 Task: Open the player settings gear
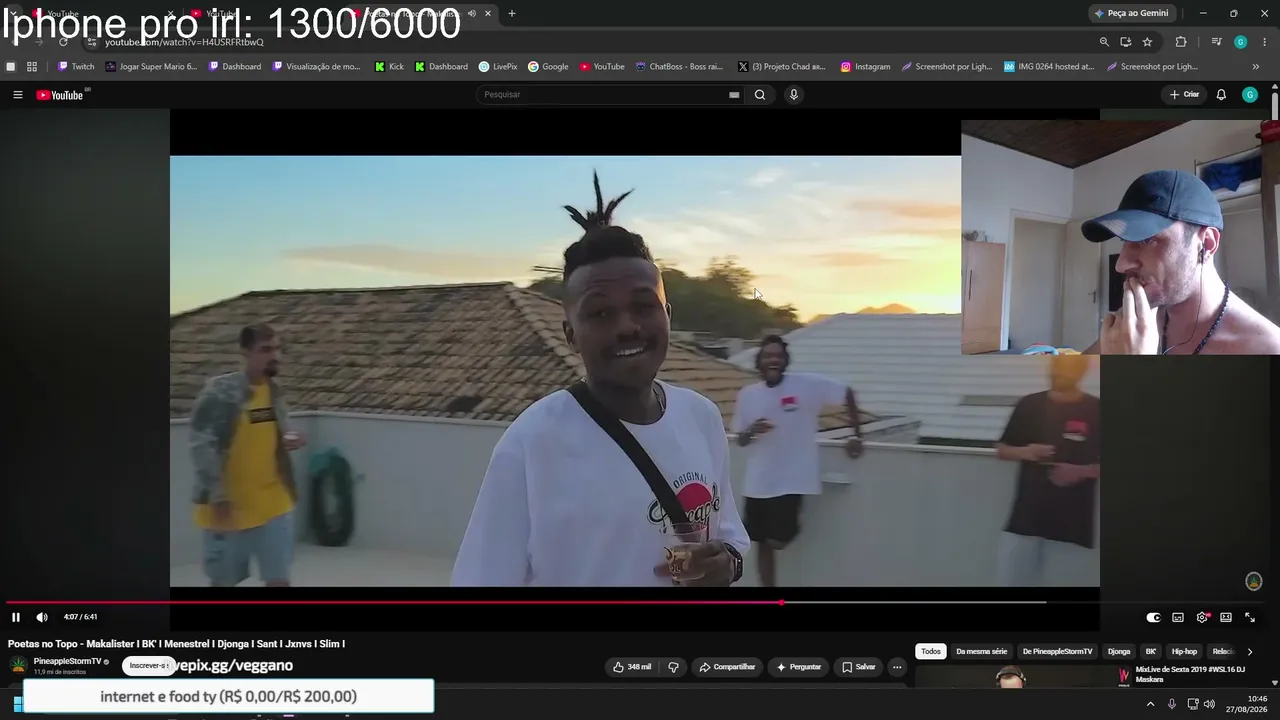1202,617
